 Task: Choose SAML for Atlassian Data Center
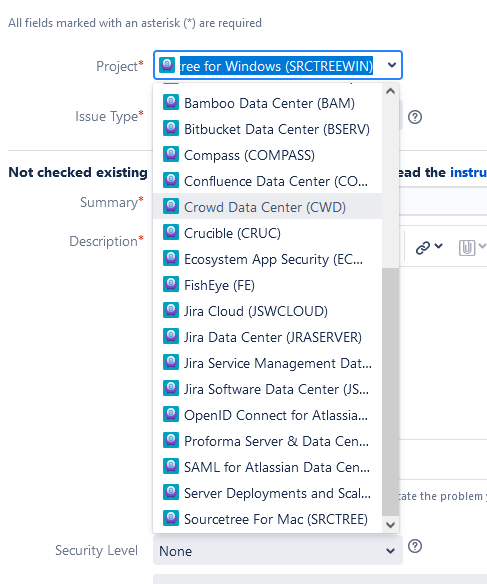pos(267,467)
